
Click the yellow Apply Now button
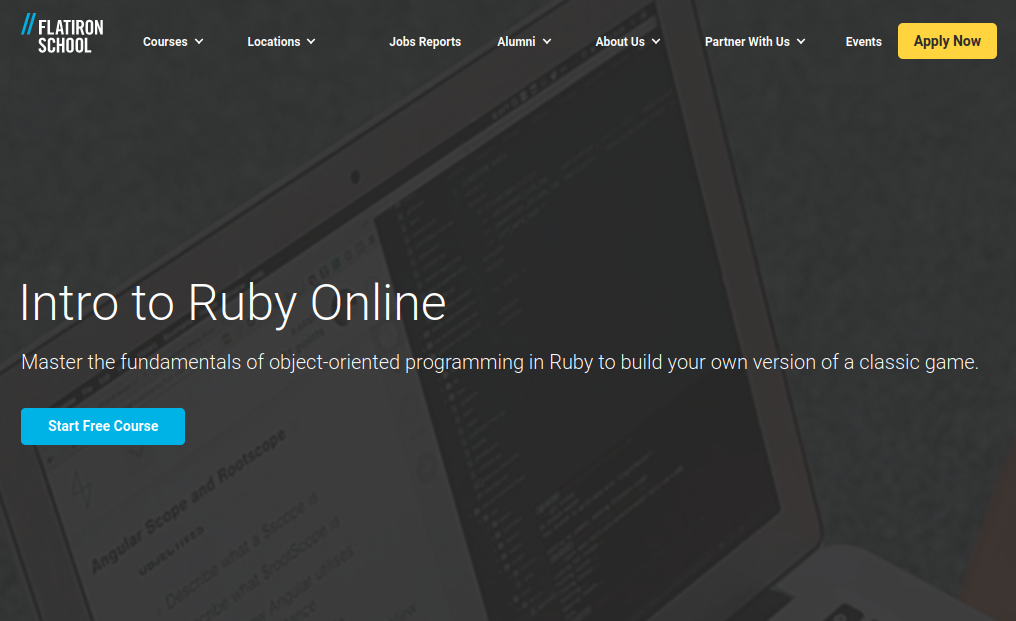click(947, 41)
